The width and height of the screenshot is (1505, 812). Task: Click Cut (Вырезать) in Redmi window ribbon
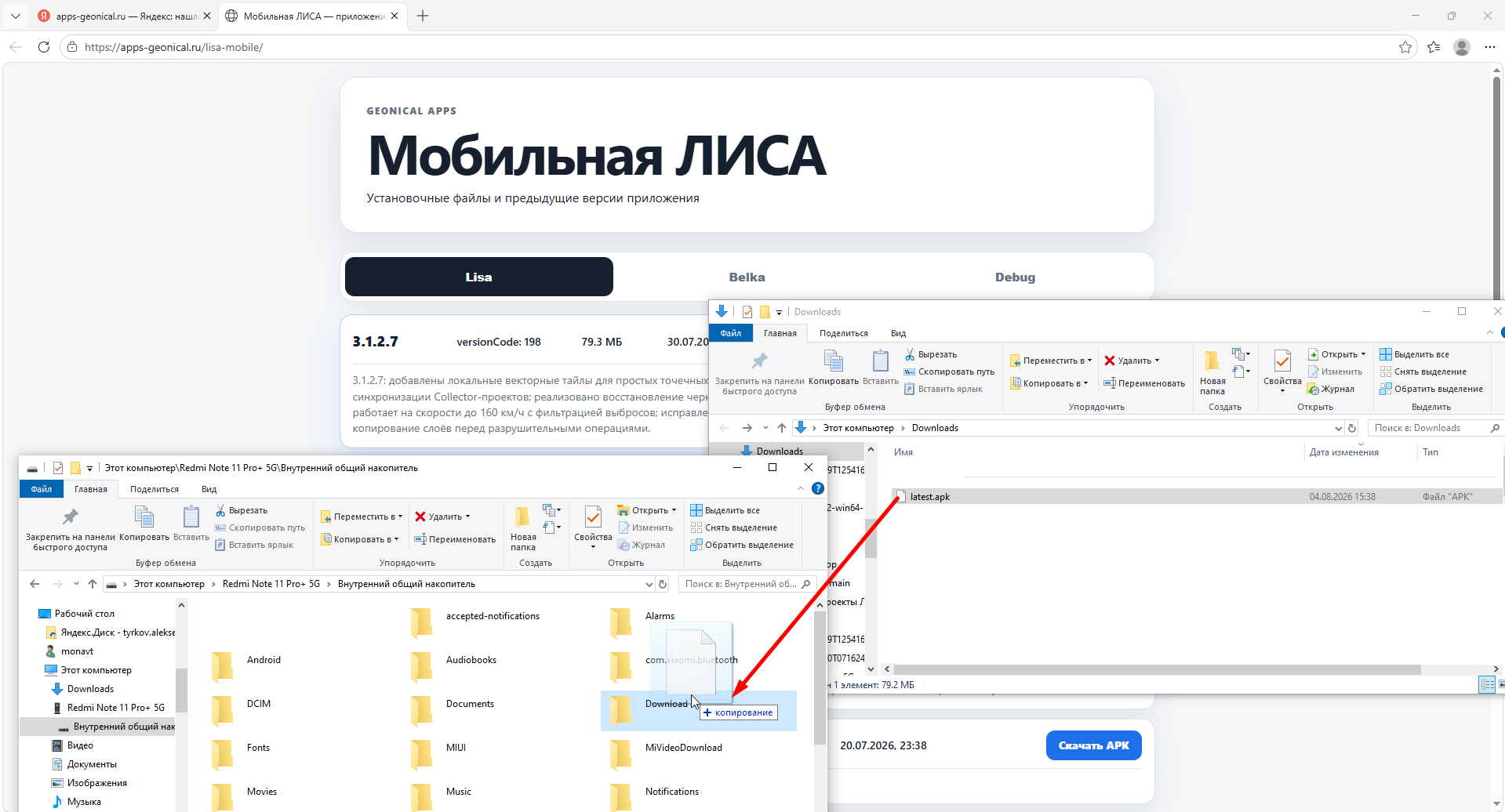pos(242,510)
